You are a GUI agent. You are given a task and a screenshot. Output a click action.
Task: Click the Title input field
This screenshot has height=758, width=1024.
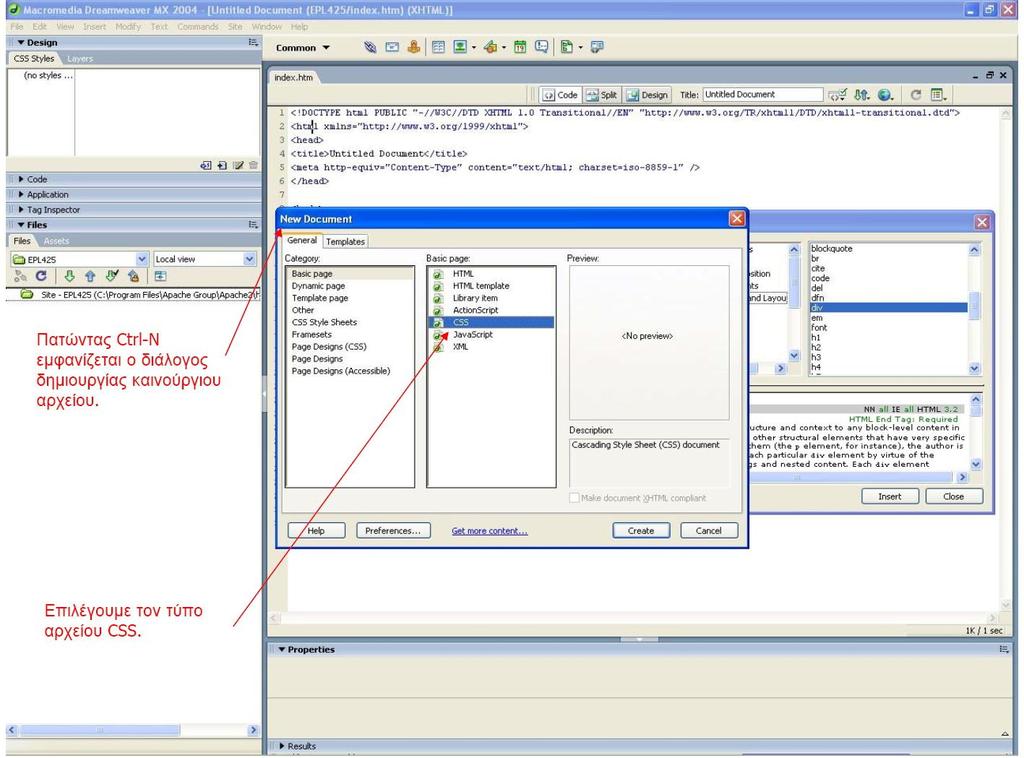pyautogui.click(x=763, y=95)
